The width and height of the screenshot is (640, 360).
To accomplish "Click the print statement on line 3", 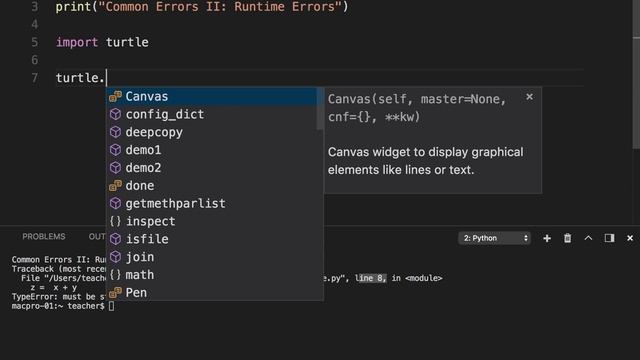I will [202, 7].
